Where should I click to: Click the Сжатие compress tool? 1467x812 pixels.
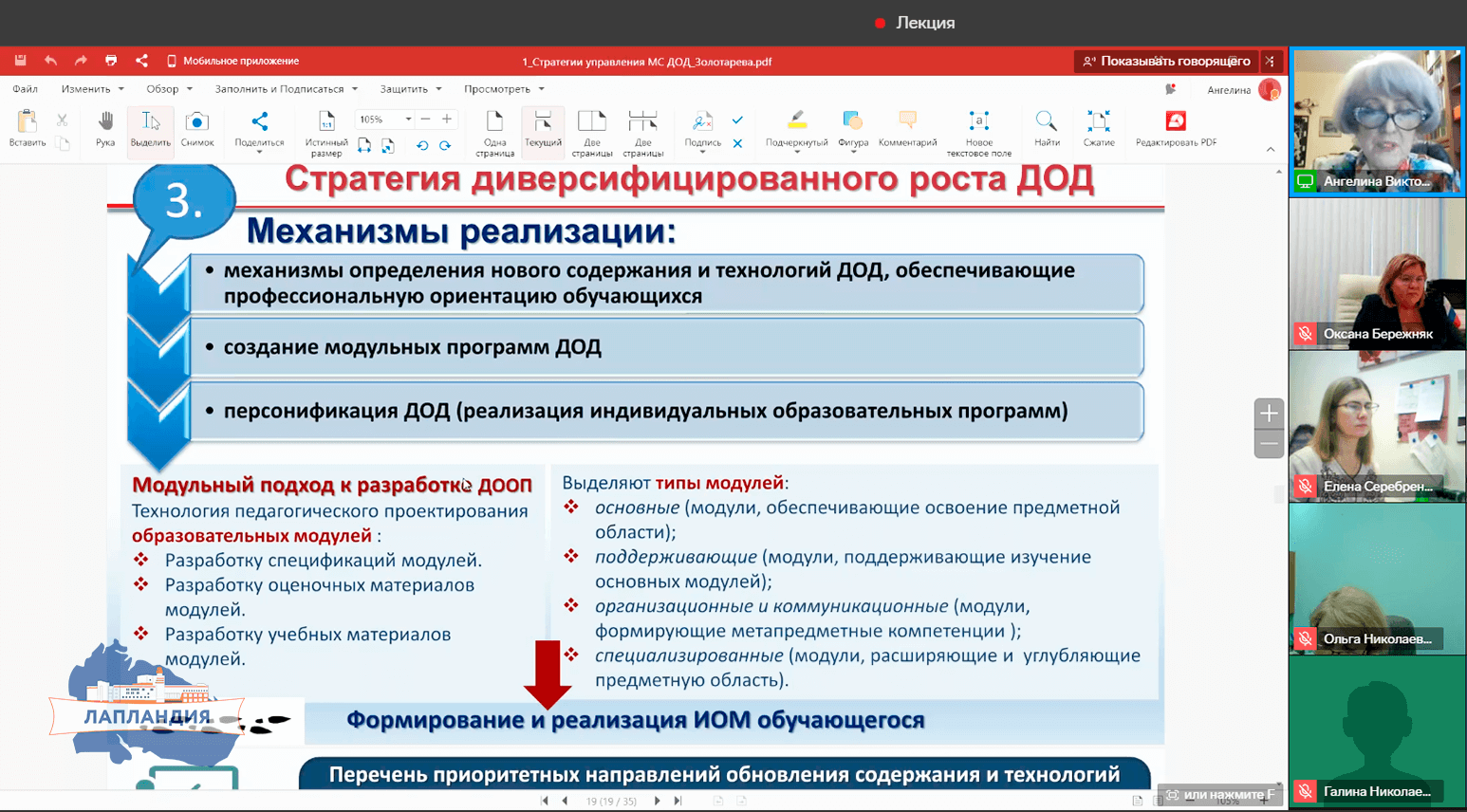[x=1098, y=129]
